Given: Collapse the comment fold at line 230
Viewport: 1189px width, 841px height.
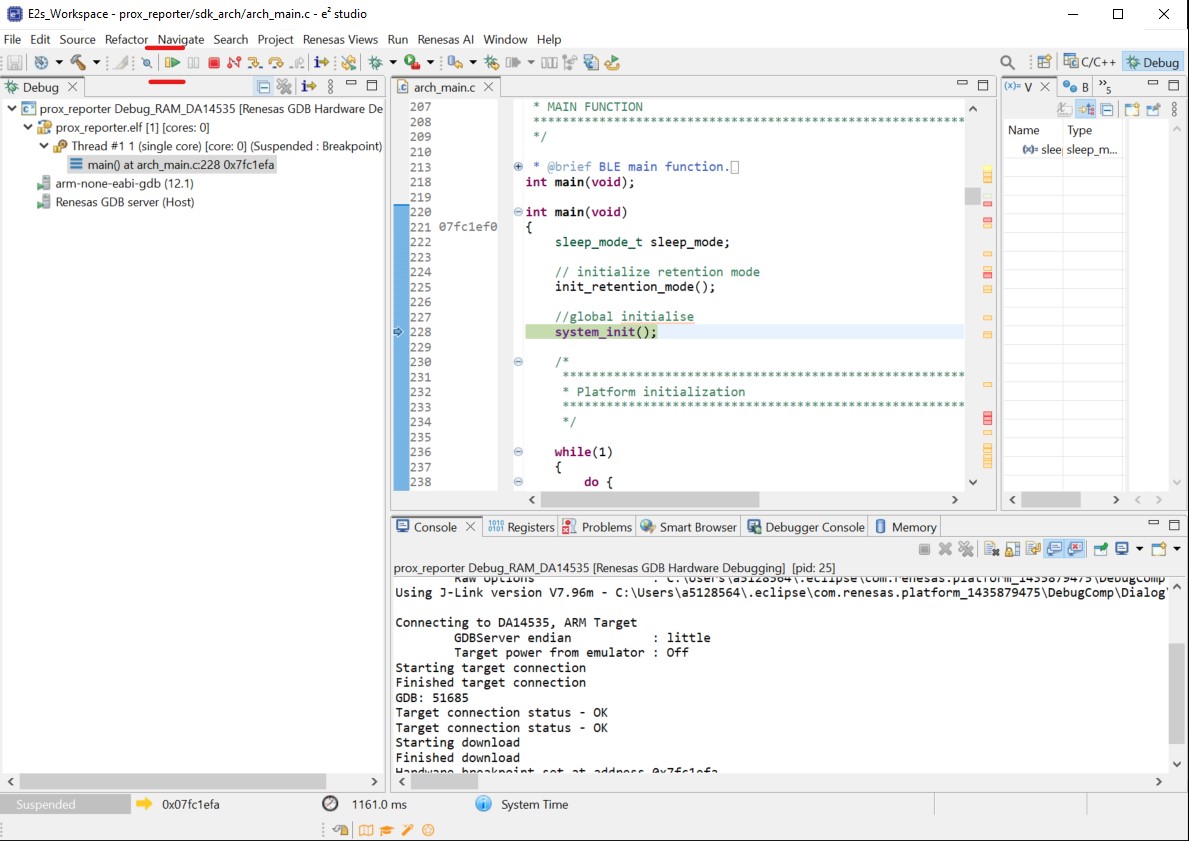Looking at the screenshot, I should (x=518, y=362).
